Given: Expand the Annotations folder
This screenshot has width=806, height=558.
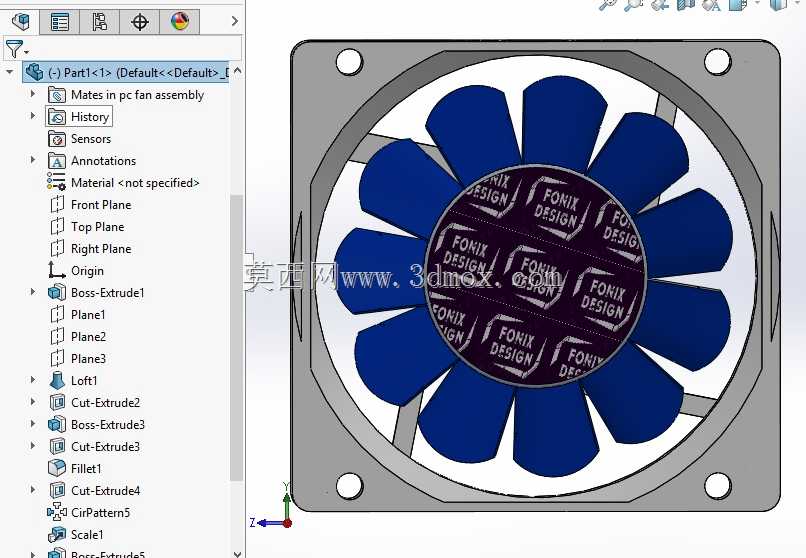Looking at the screenshot, I should click(32, 160).
